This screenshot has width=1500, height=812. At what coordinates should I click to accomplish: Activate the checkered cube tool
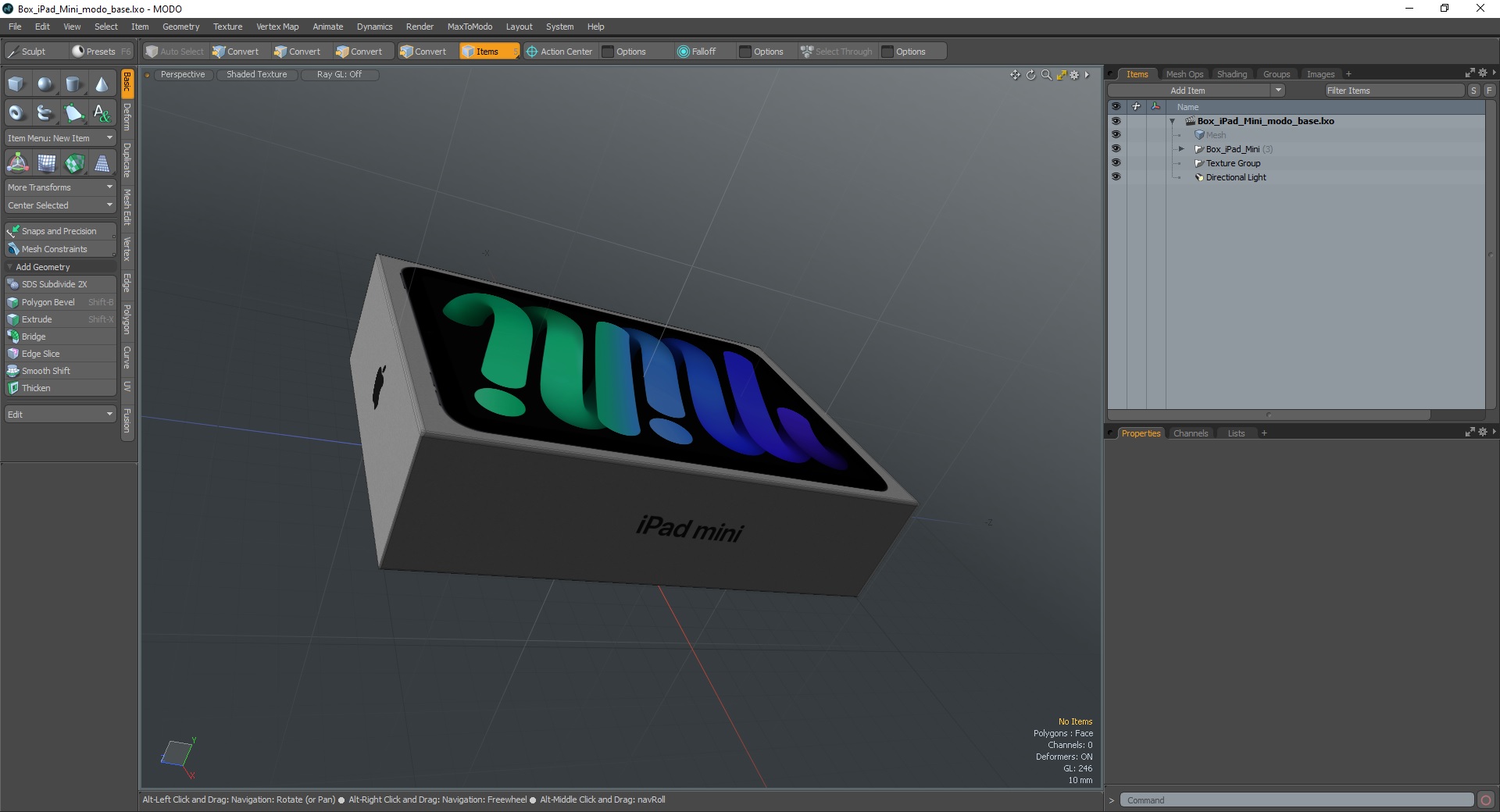point(74,163)
